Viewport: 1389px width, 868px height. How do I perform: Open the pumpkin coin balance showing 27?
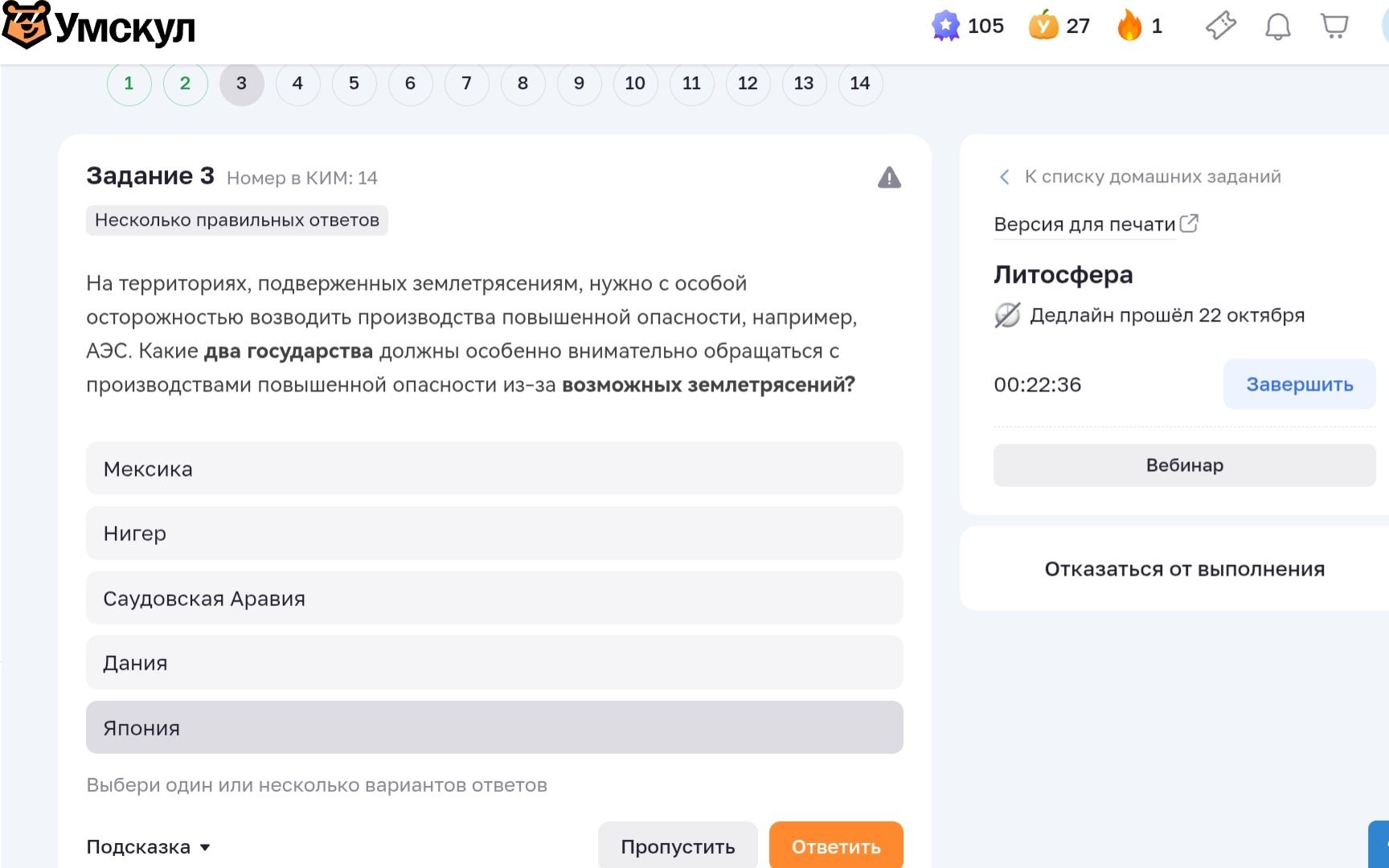(1059, 27)
